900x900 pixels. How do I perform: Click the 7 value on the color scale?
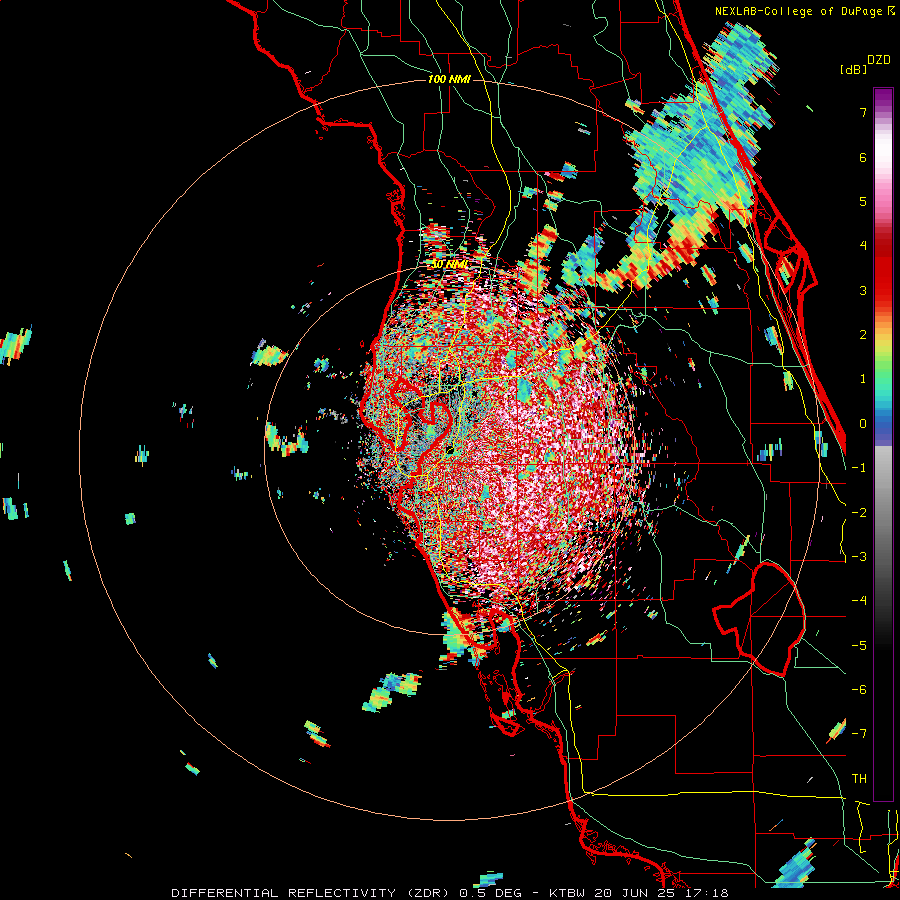pyautogui.click(x=863, y=112)
